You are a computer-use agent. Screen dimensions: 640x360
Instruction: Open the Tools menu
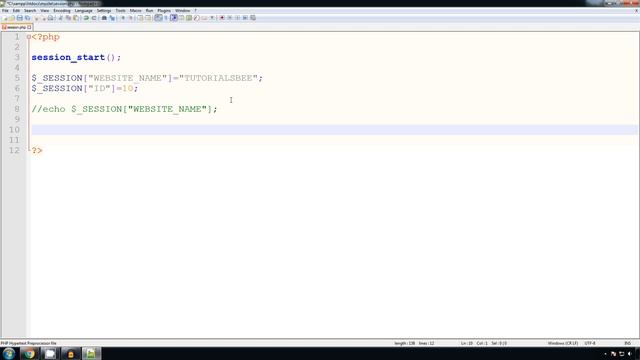pos(120,11)
